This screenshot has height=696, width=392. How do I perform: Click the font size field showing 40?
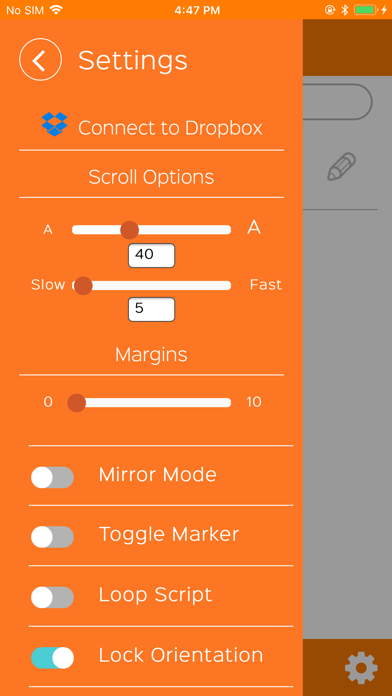point(152,256)
